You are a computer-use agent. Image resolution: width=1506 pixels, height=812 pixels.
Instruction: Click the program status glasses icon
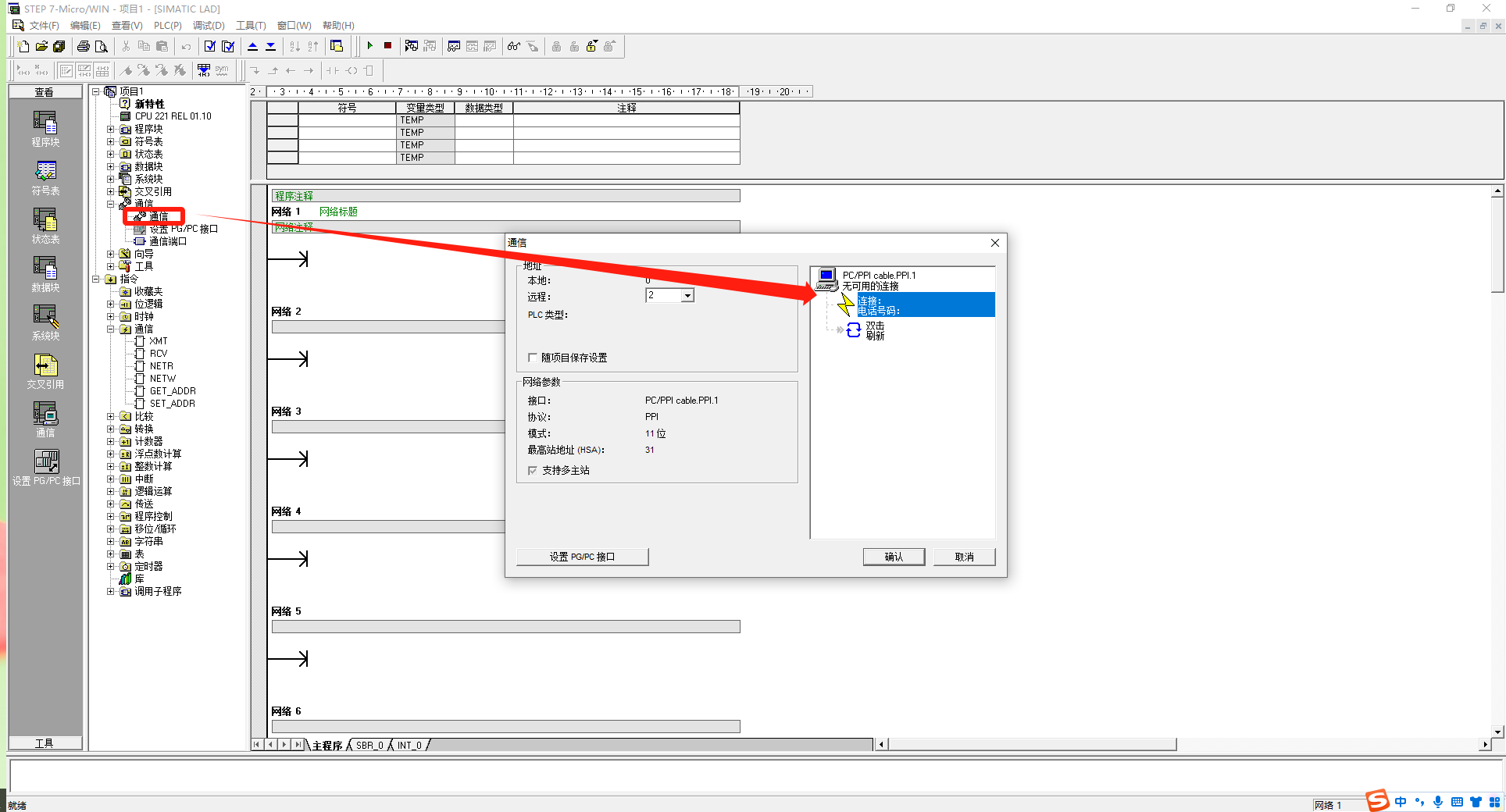[x=513, y=47]
